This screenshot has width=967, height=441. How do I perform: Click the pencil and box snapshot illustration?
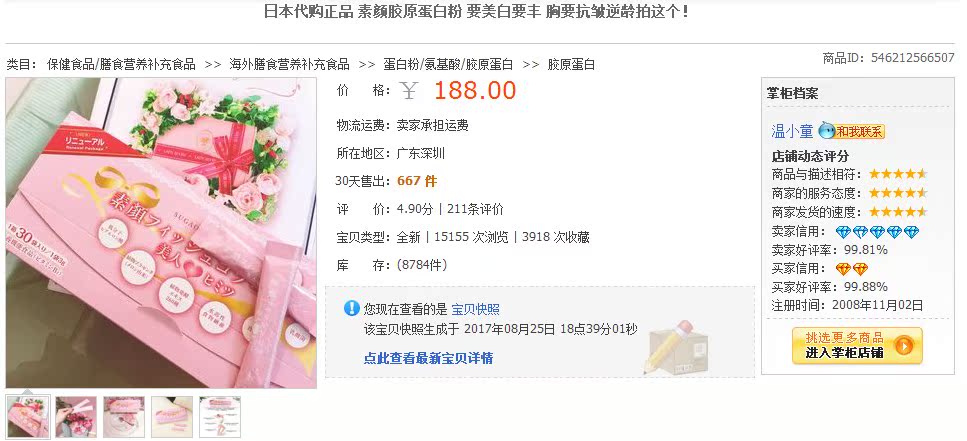coord(675,347)
